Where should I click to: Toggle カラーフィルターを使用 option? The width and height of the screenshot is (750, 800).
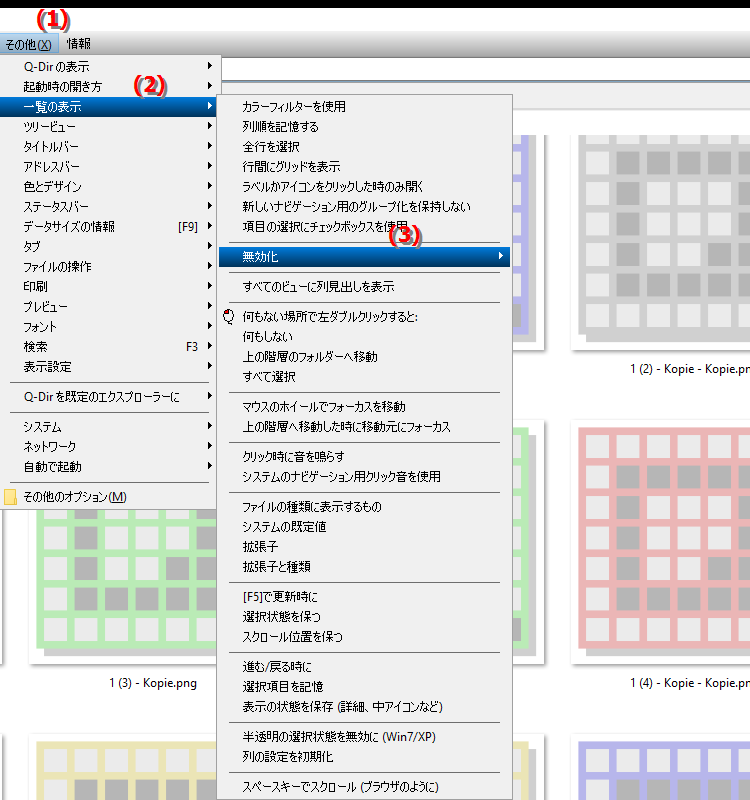tap(293, 107)
